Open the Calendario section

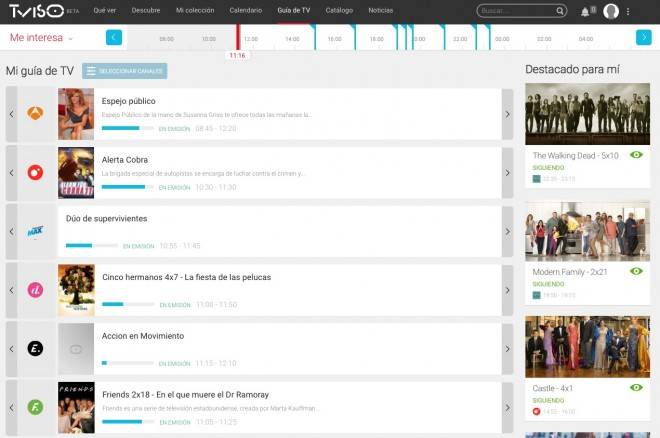(245, 11)
